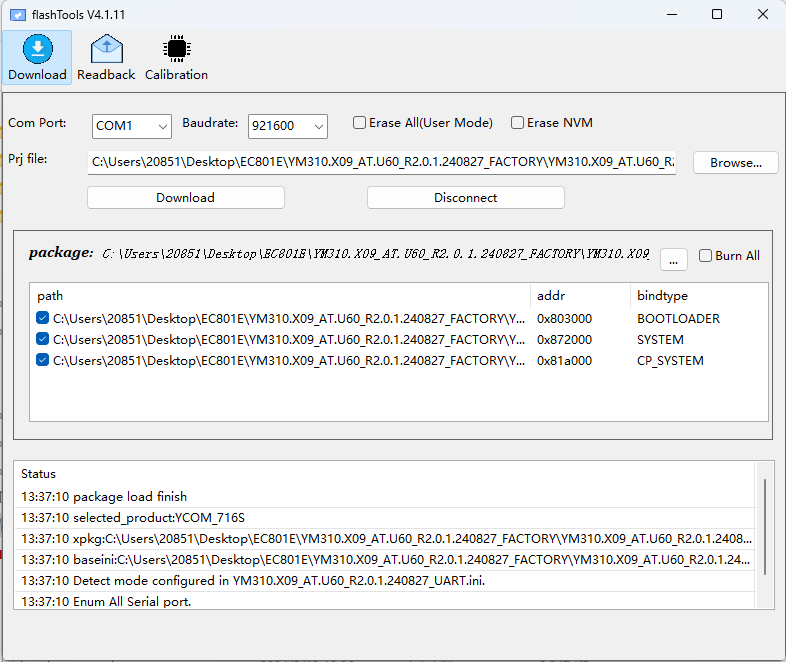Click the path column header
Image resolution: width=786 pixels, height=662 pixels.
pyautogui.click(x=280, y=296)
